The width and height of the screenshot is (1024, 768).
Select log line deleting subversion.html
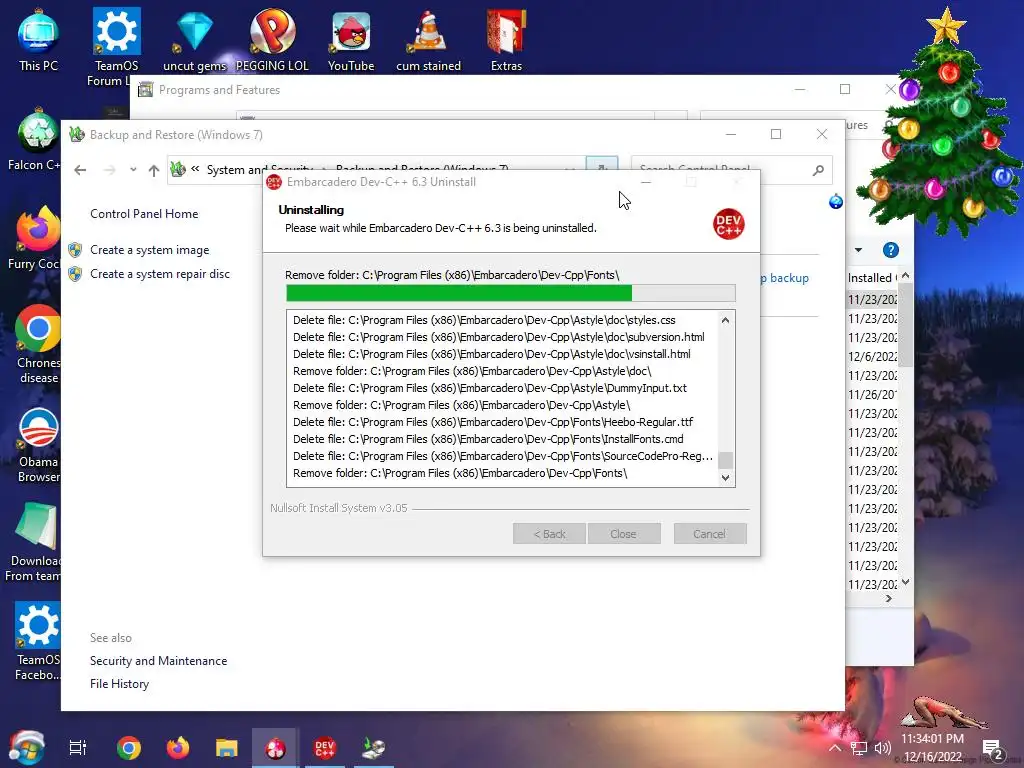498,337
